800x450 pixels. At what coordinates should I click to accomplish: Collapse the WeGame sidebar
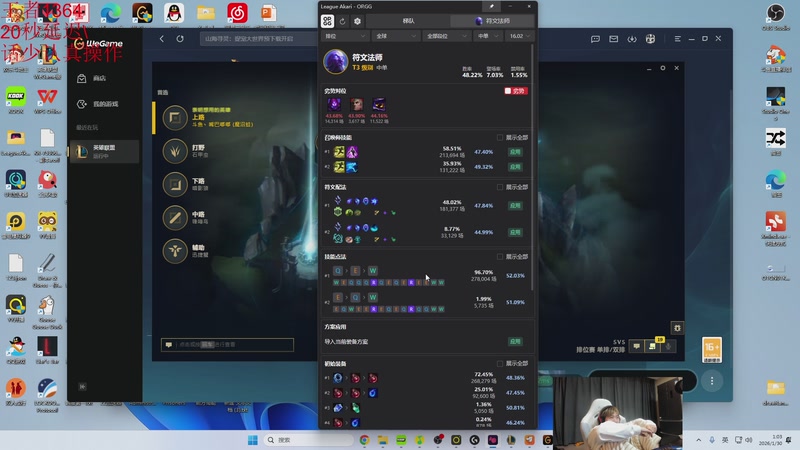pyautogui.click(x=82, y=387)
